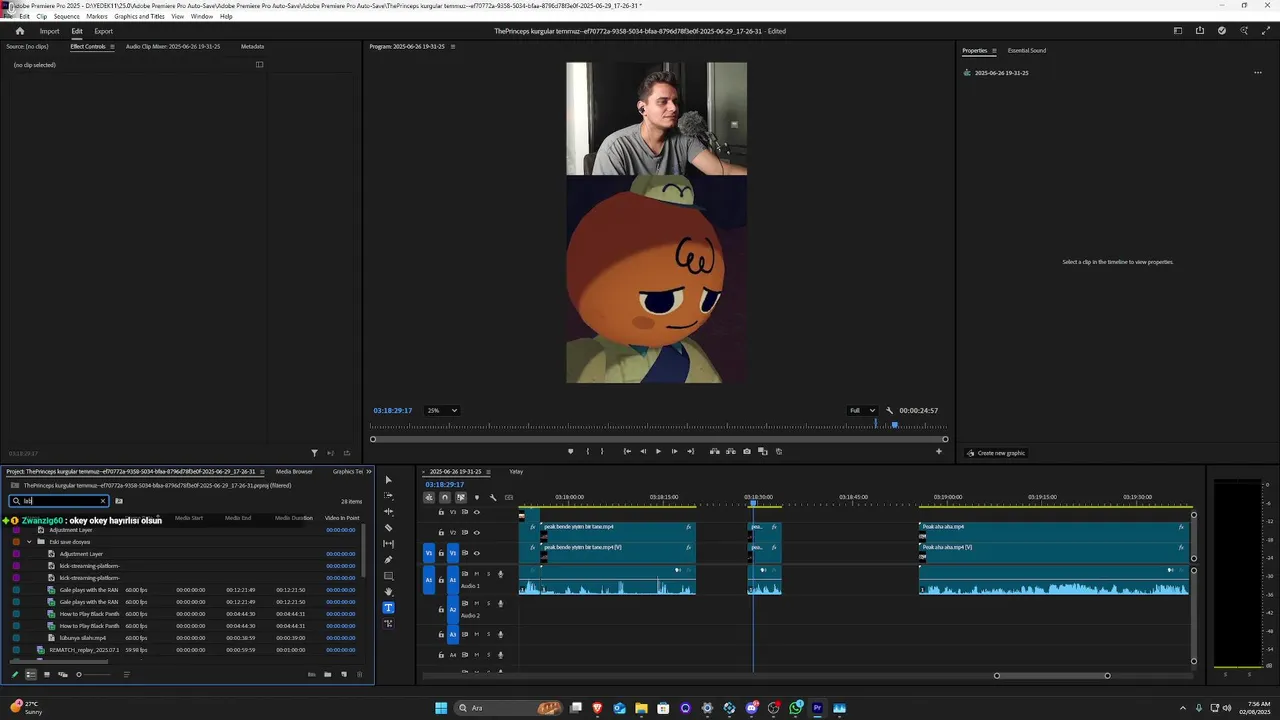
Task: Switch Project panel to Icon View
Action: pyautogui.click(x=46, y=675)
